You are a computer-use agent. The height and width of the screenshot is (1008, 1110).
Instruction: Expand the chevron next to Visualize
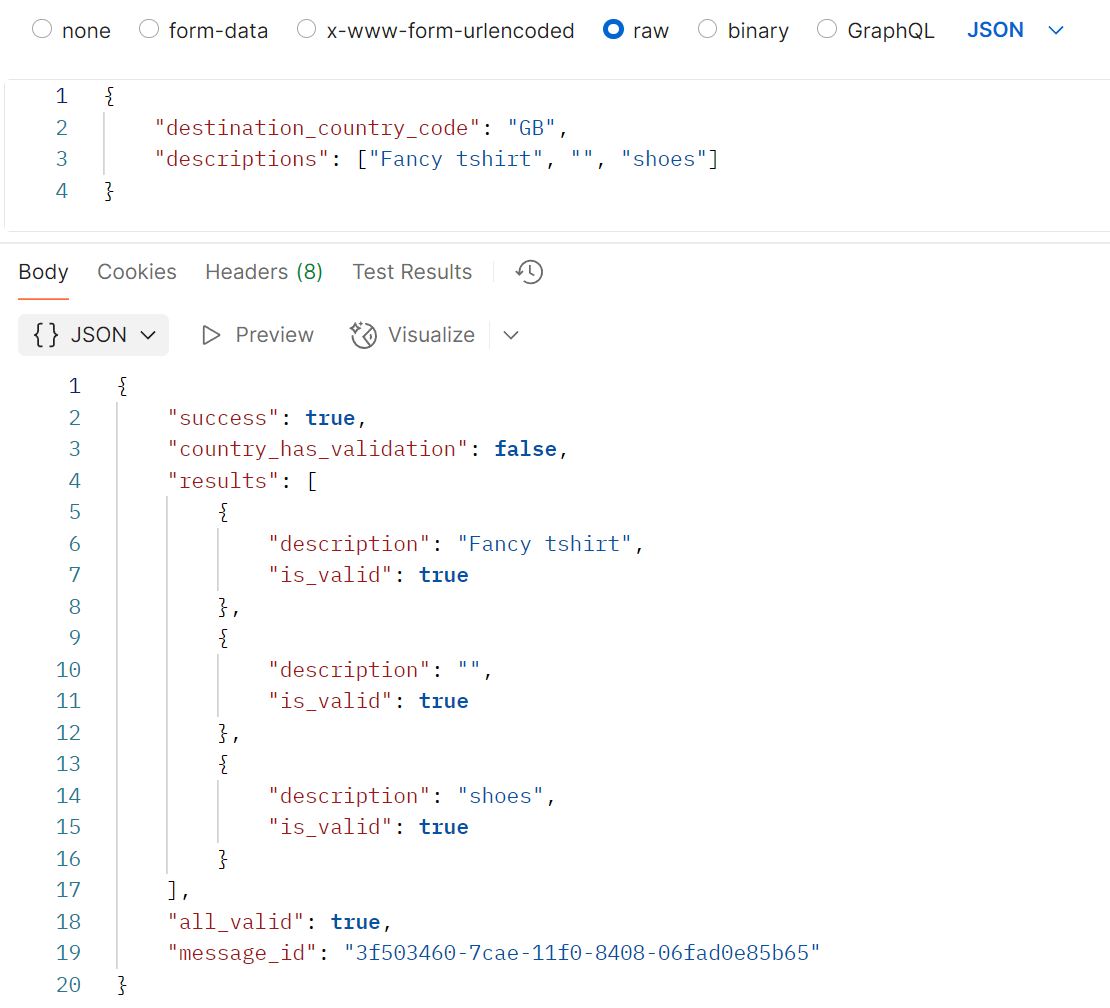point(511,335)
